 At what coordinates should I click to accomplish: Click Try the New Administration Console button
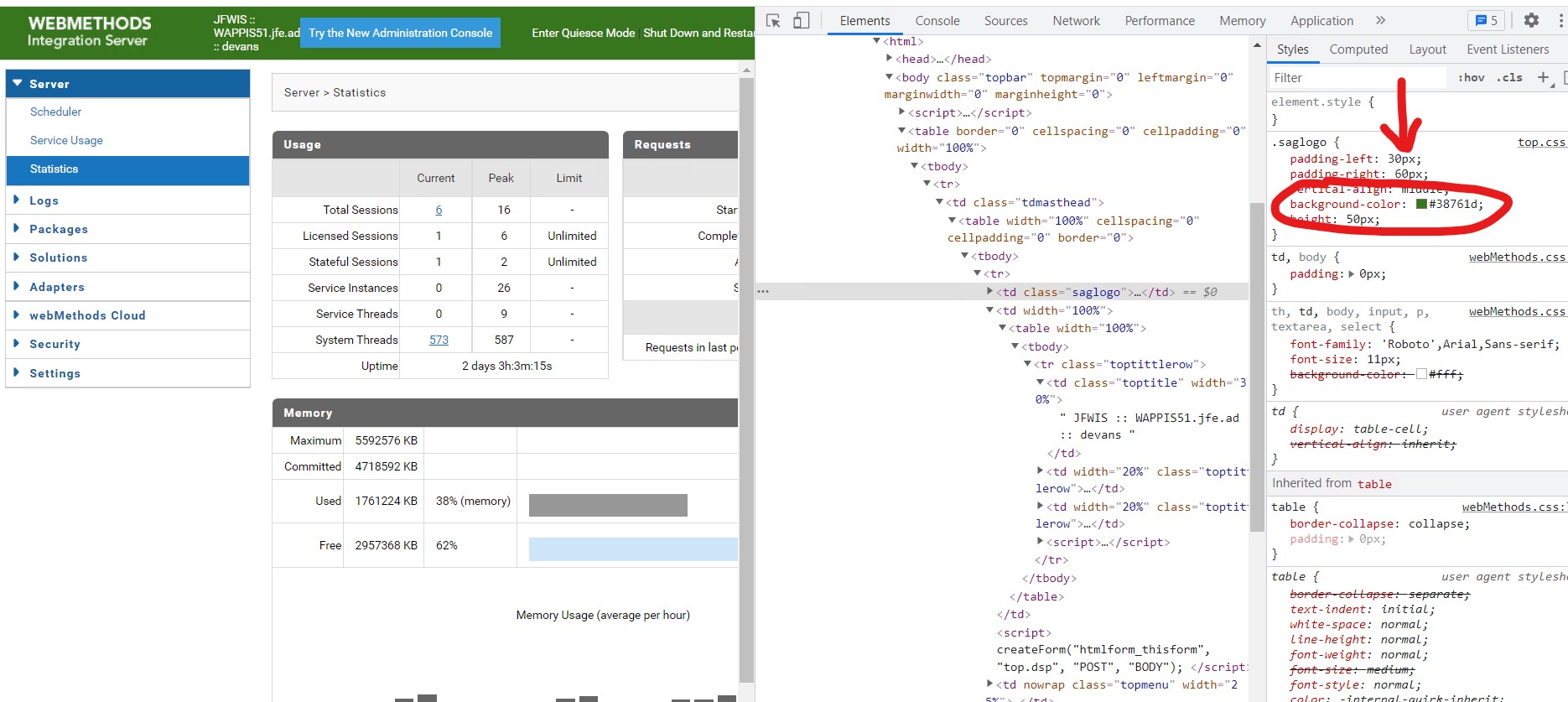pos(400,33)
